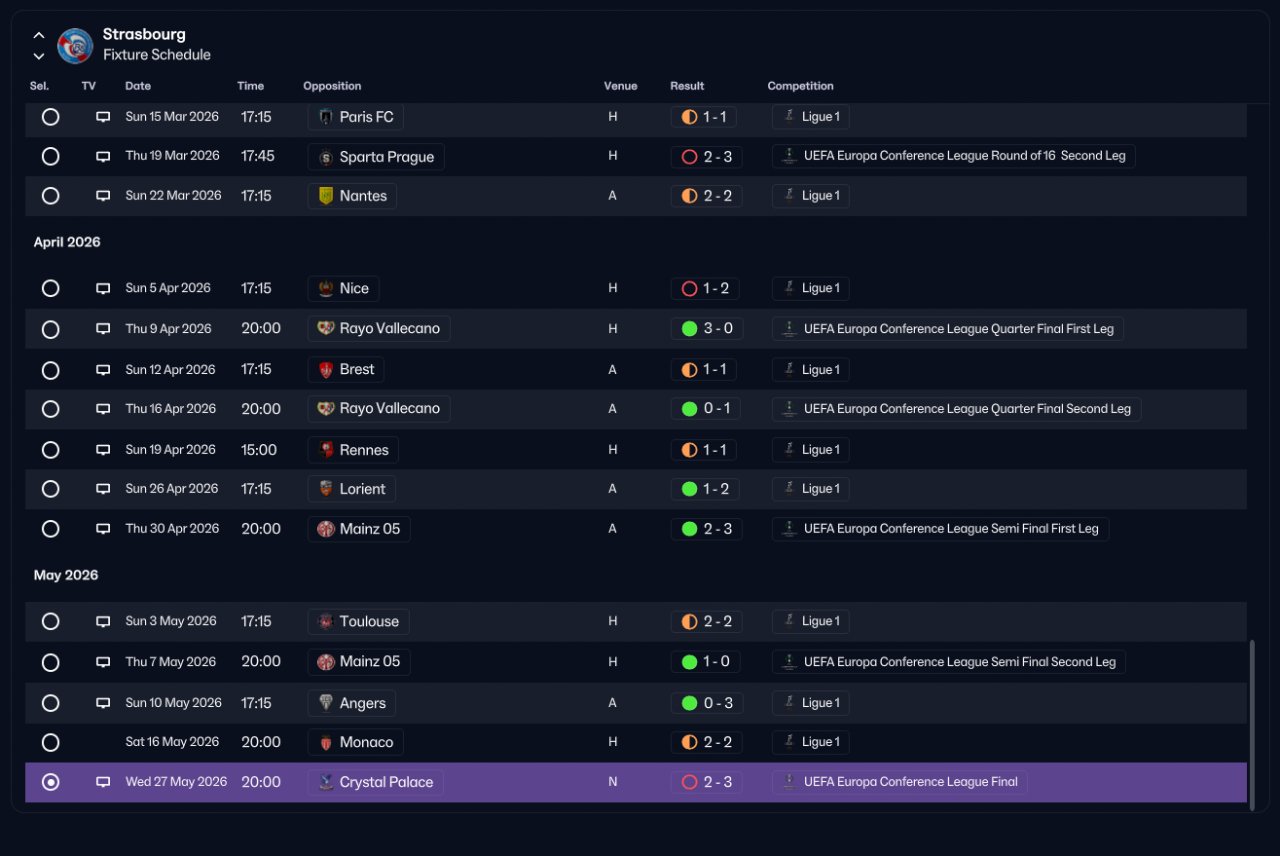Click the Rennes club crest icon
The height and width of the screenshot is (856, 1280).
tap(326, 450)
